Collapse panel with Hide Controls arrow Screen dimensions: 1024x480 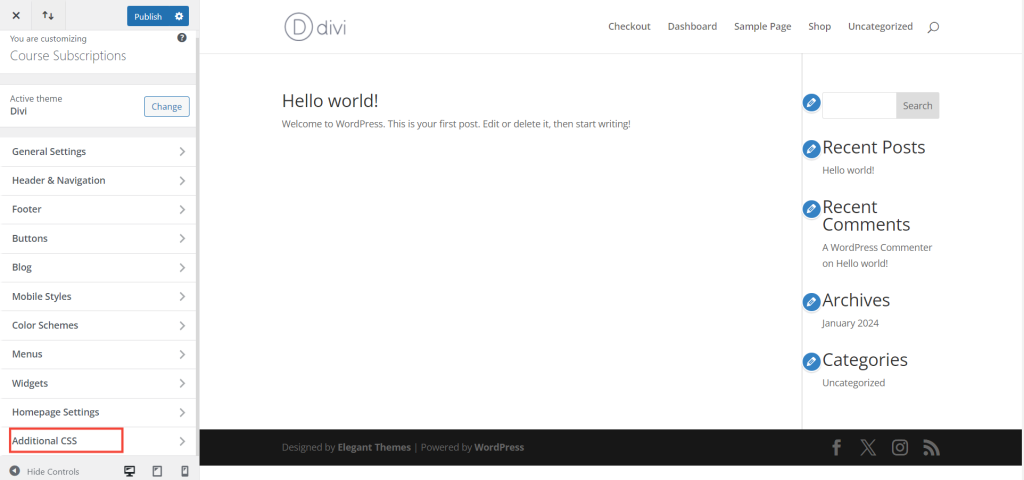coord(14,471)
